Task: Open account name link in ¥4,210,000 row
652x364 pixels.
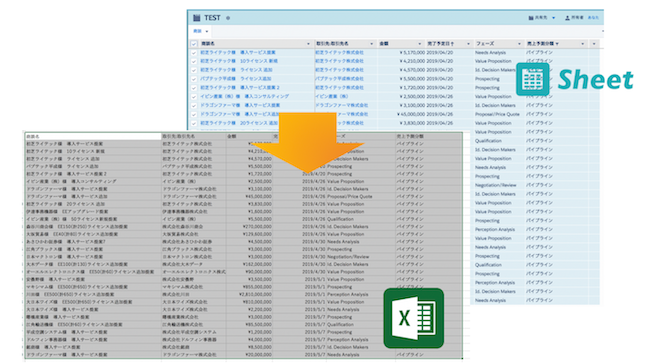Action: point(339,61)
